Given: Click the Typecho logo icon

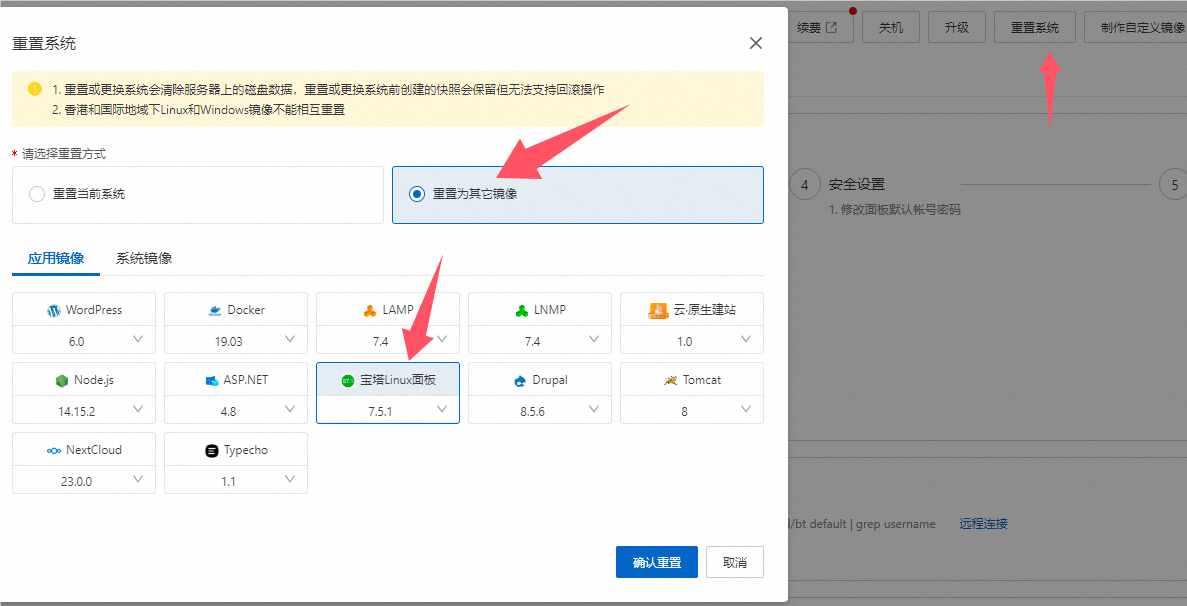Looking at the screenshot, I should [x=211, y=451].
